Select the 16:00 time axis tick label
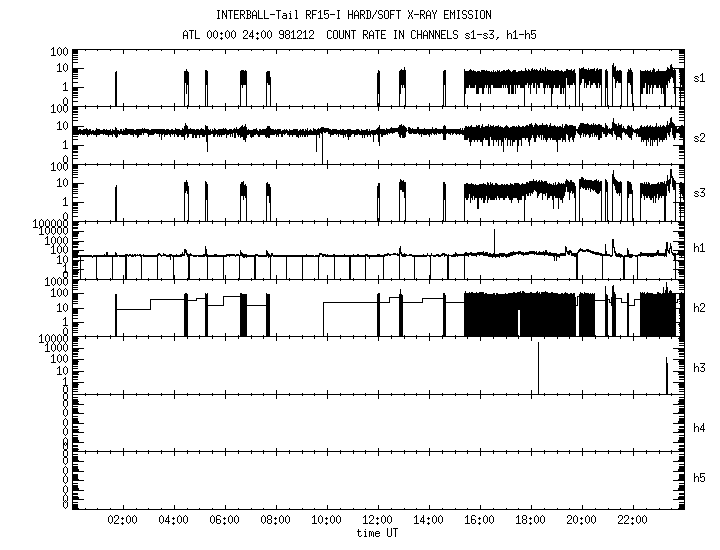This screenshot has width=720, height=550. 480,522
